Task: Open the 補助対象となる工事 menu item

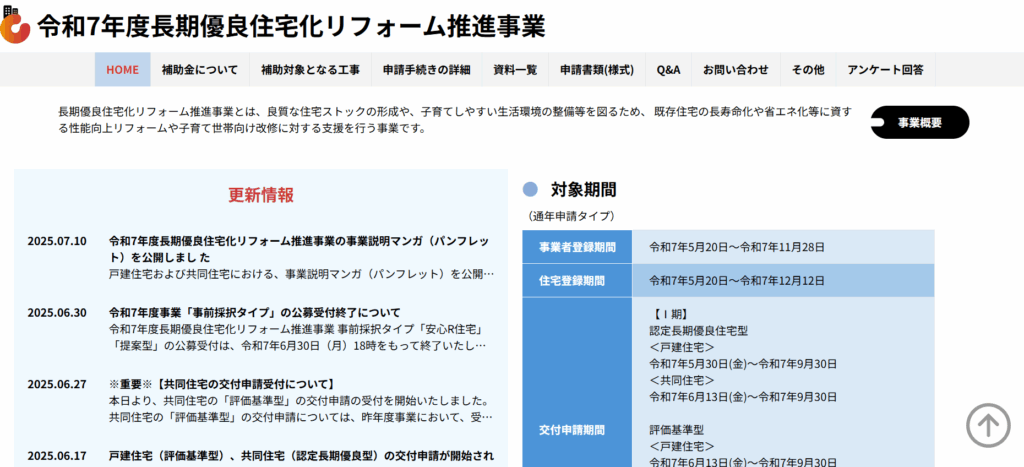Action: click(x=310, y=69)
